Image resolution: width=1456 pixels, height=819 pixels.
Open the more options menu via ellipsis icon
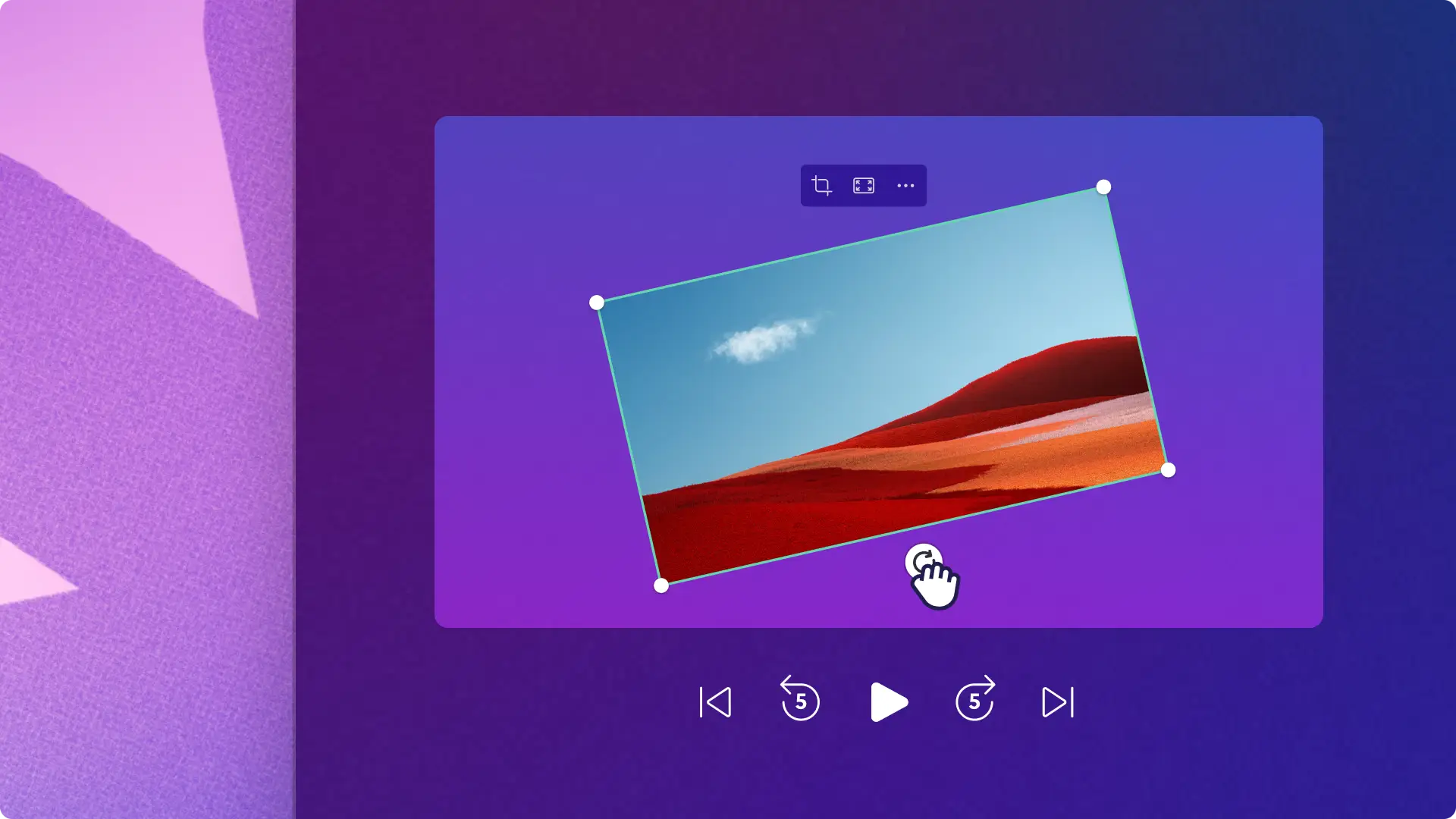pos(905,184)
